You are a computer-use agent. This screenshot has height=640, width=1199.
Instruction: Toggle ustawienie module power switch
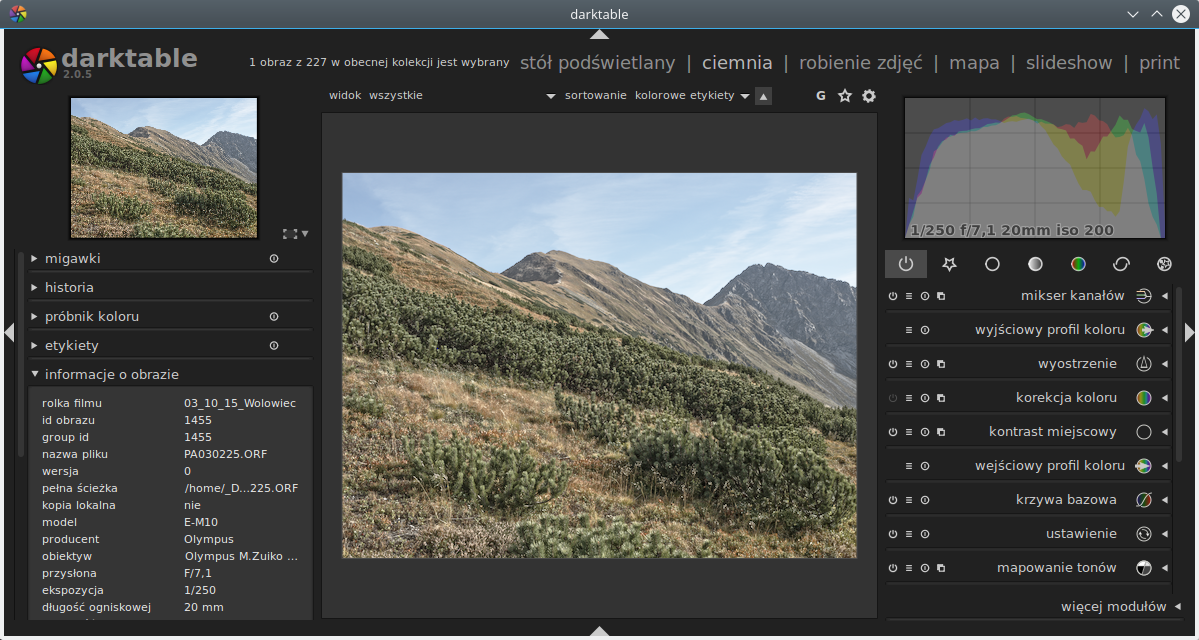[x=892, y=534]
